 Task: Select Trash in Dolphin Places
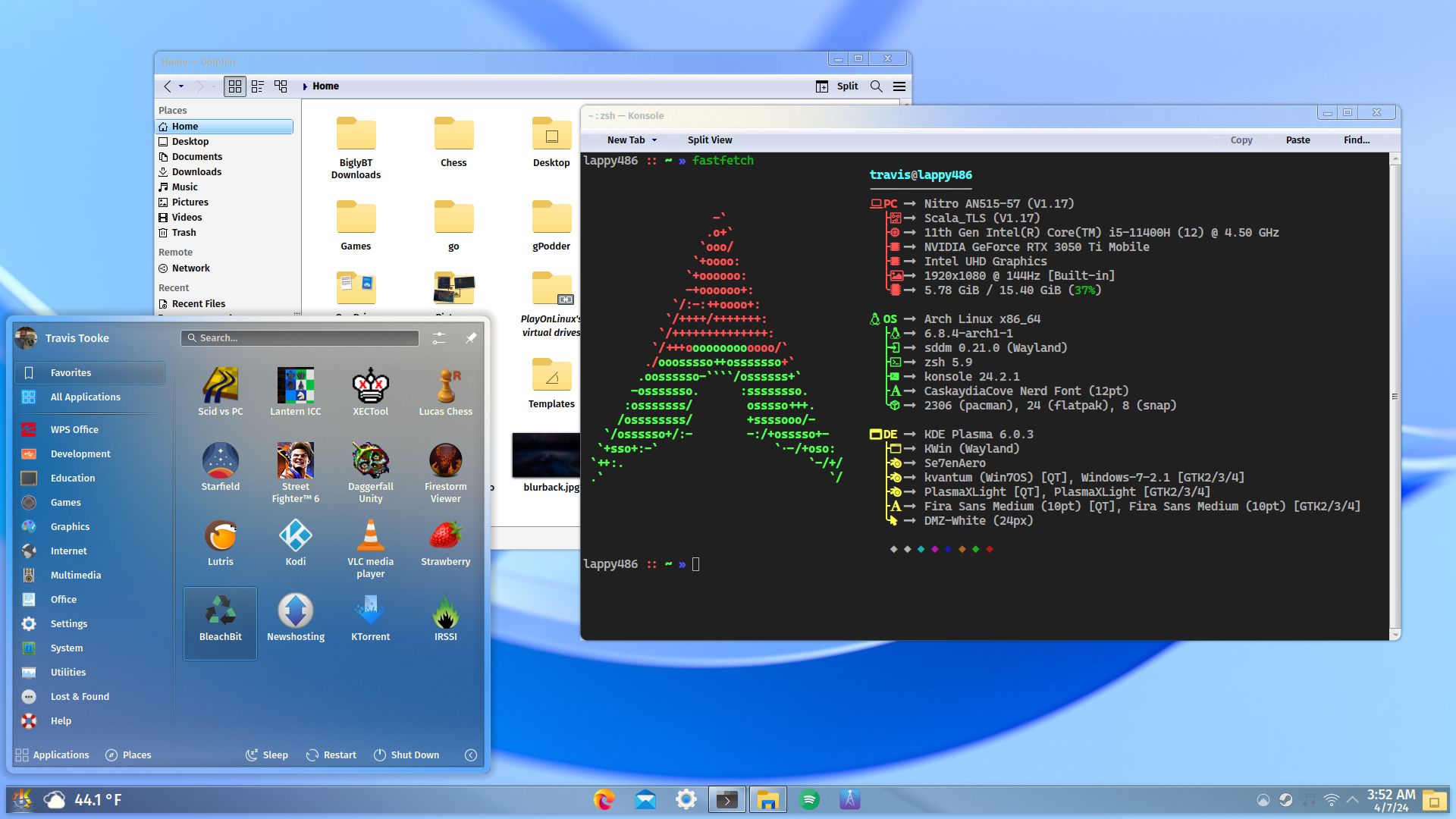(224, 233)
